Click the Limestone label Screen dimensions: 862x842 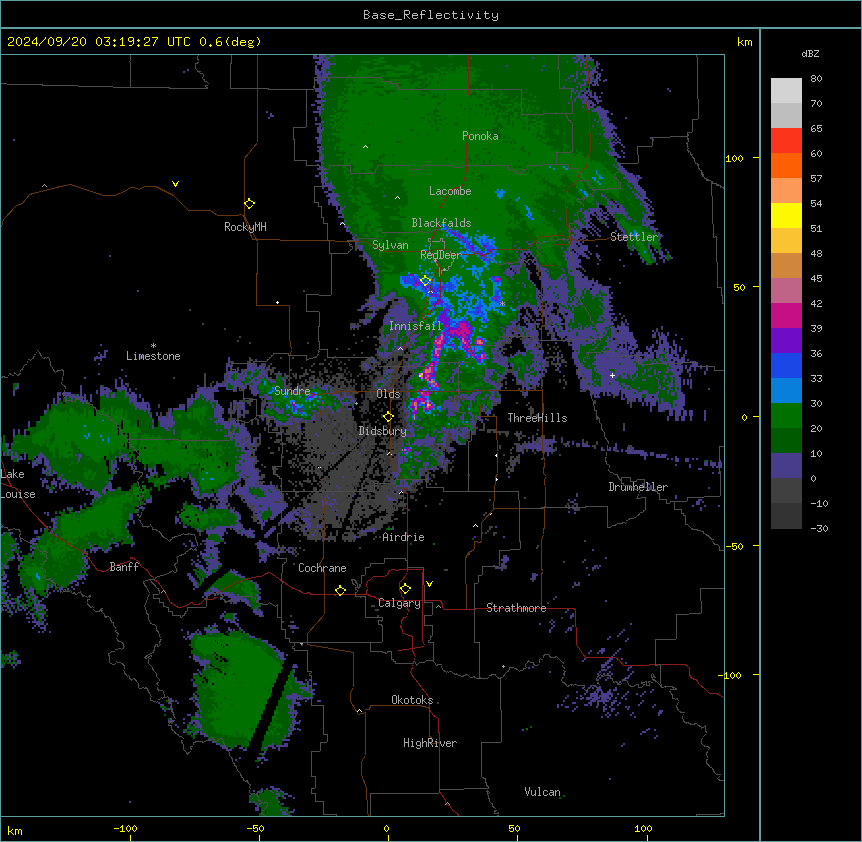tap(153, 356)
